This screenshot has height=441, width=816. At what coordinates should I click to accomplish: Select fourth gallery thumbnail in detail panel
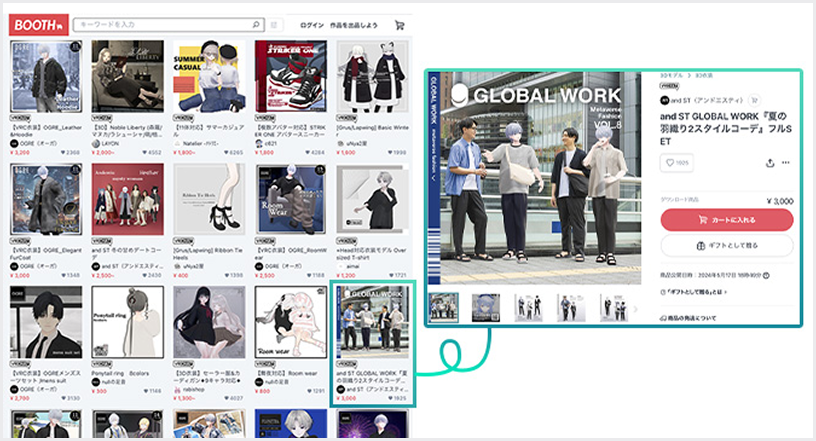[571, 308]
